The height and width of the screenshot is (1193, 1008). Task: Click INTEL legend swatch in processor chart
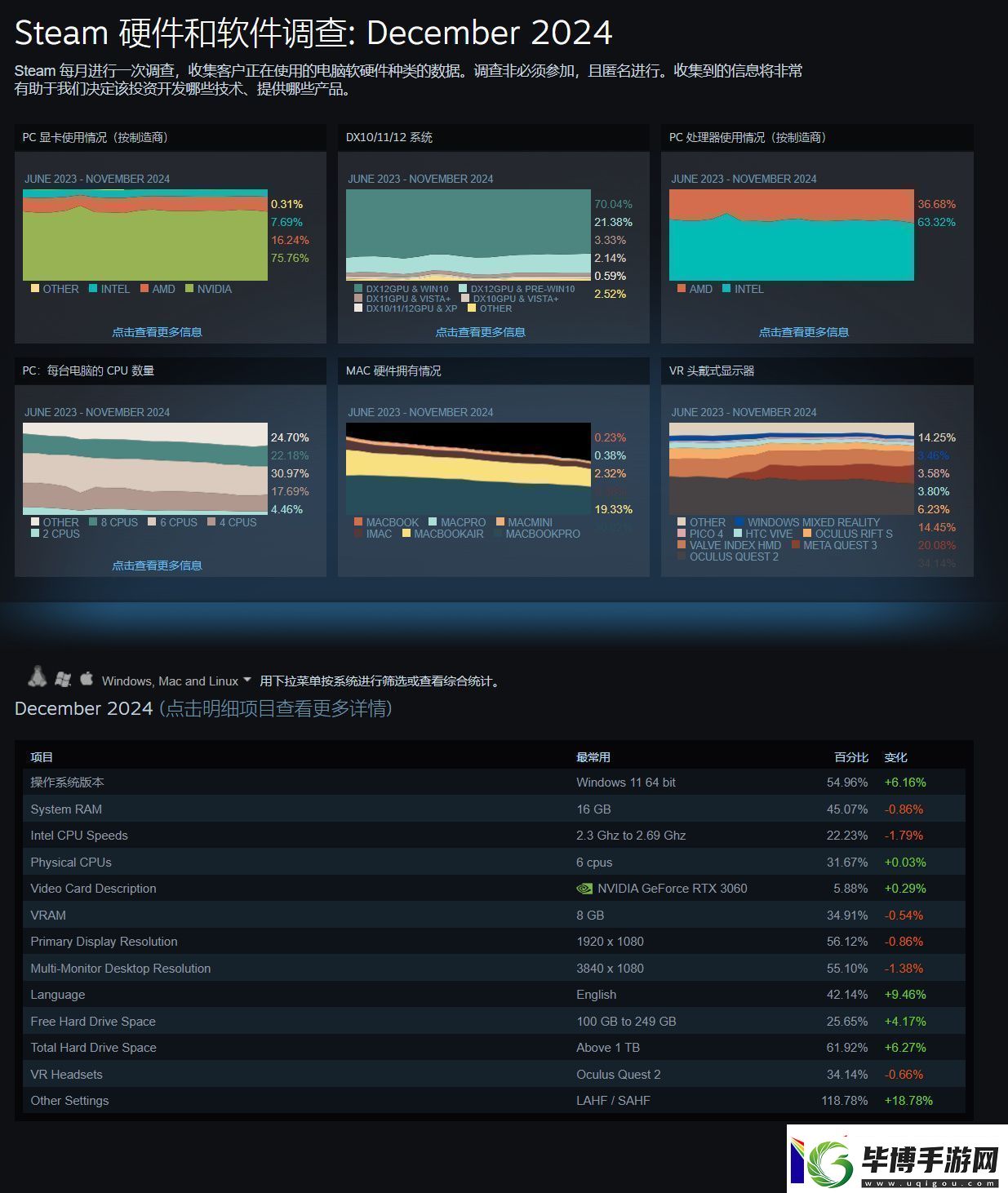726,288
